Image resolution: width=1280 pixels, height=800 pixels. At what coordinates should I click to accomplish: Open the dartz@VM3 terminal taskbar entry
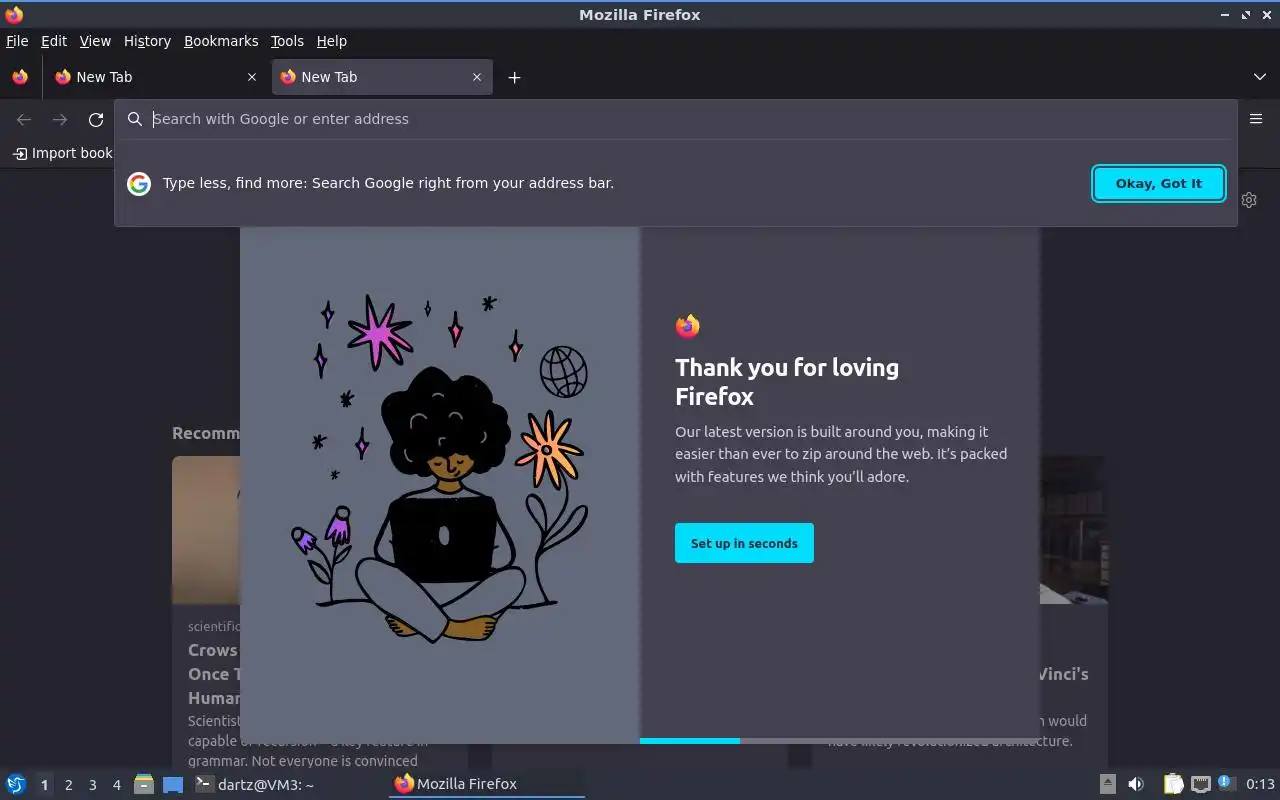click(x=254, y=785)
